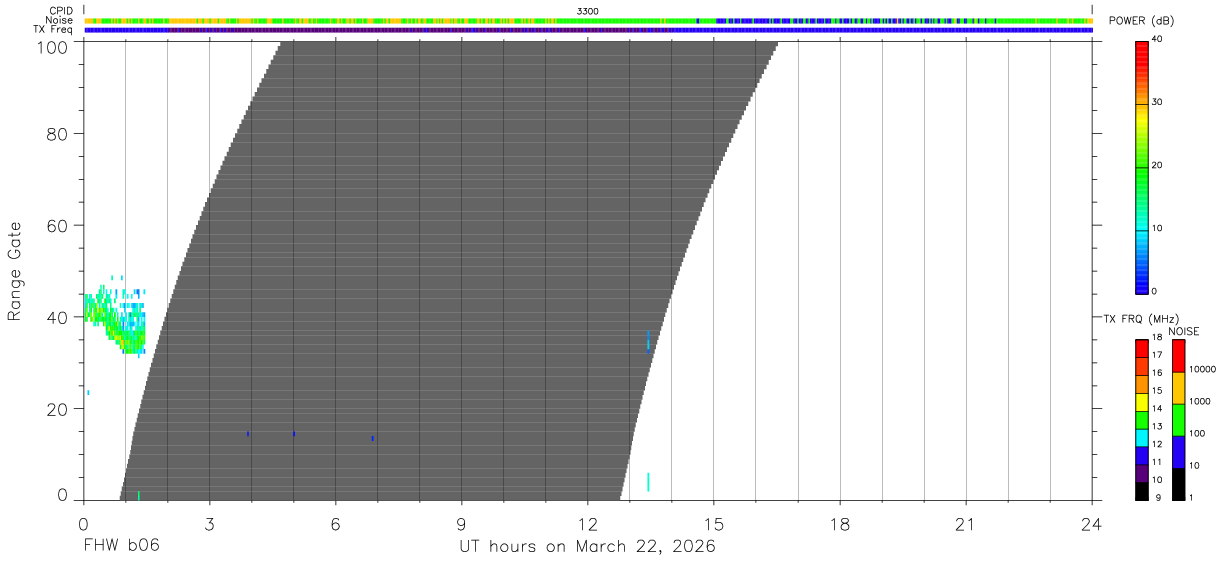Image resolution: width=1228 pixels, height=567 pixels.
Task: Click the 16 label on TX FRQ scale
Action: [x=1157, y=373]
